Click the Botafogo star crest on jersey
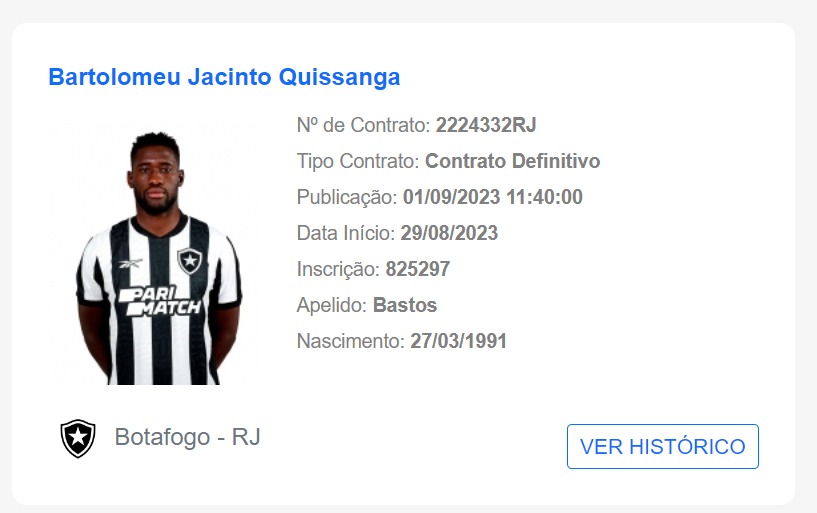The width and height of the screenshot is (817, 513). [x=189, y=261]
